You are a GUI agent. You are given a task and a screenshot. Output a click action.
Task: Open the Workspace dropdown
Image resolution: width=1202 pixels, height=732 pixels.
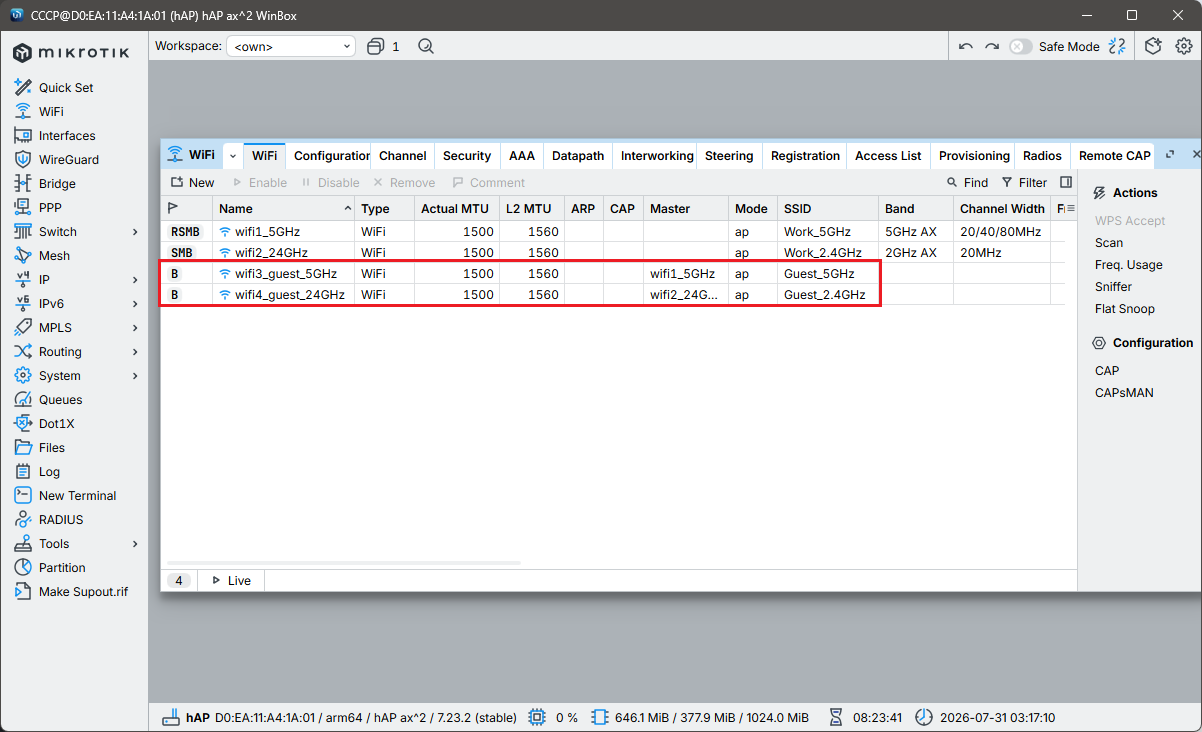pyautogui.click(x=291, y=46)
